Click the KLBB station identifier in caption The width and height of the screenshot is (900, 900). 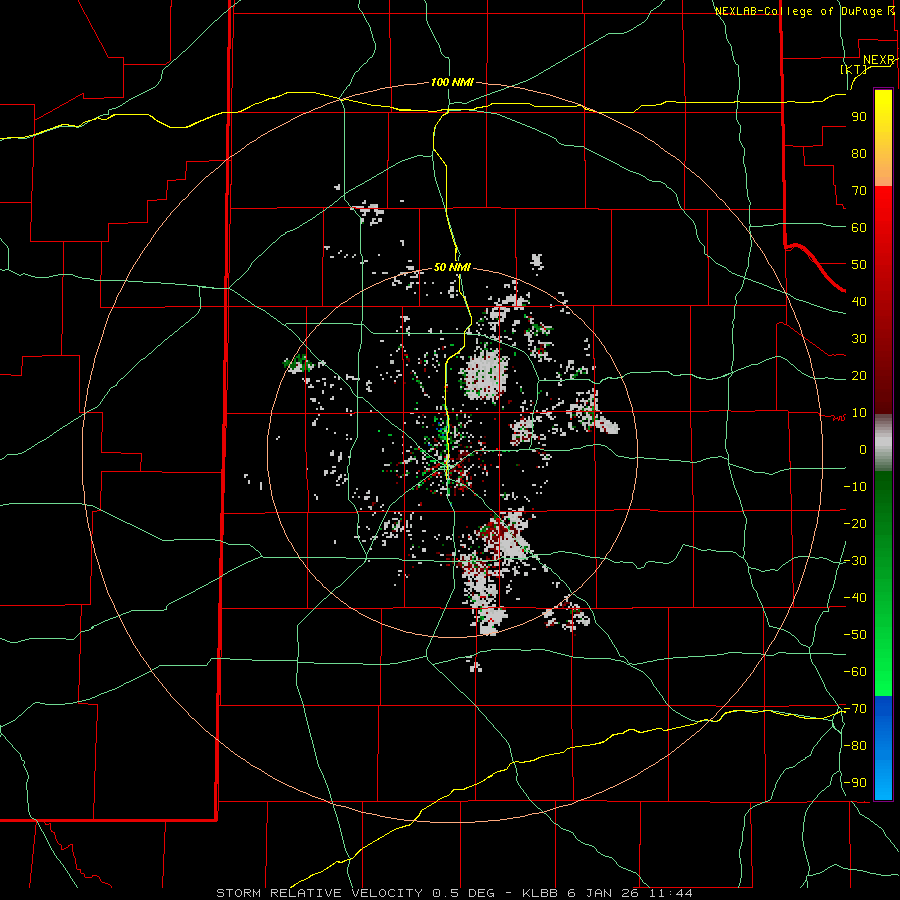(541, 893)
